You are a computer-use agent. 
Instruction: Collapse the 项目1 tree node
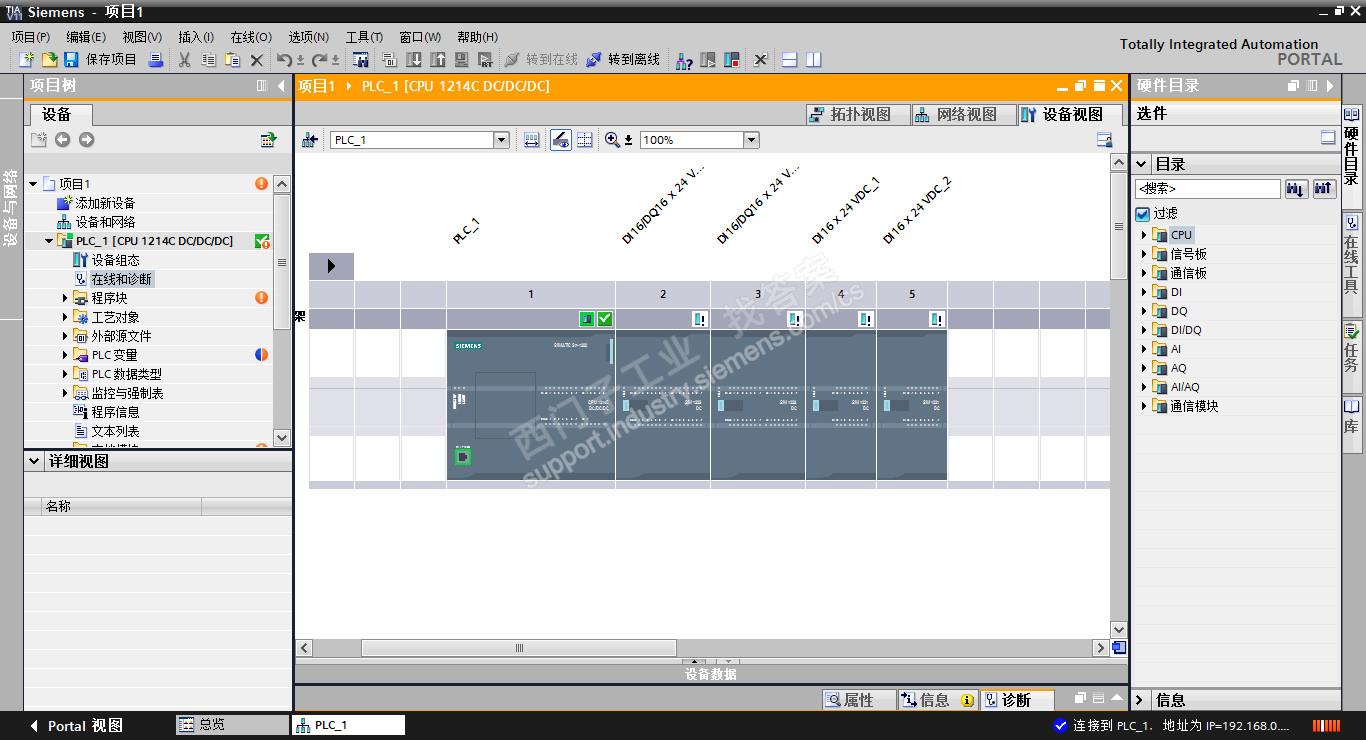[33, 184]
